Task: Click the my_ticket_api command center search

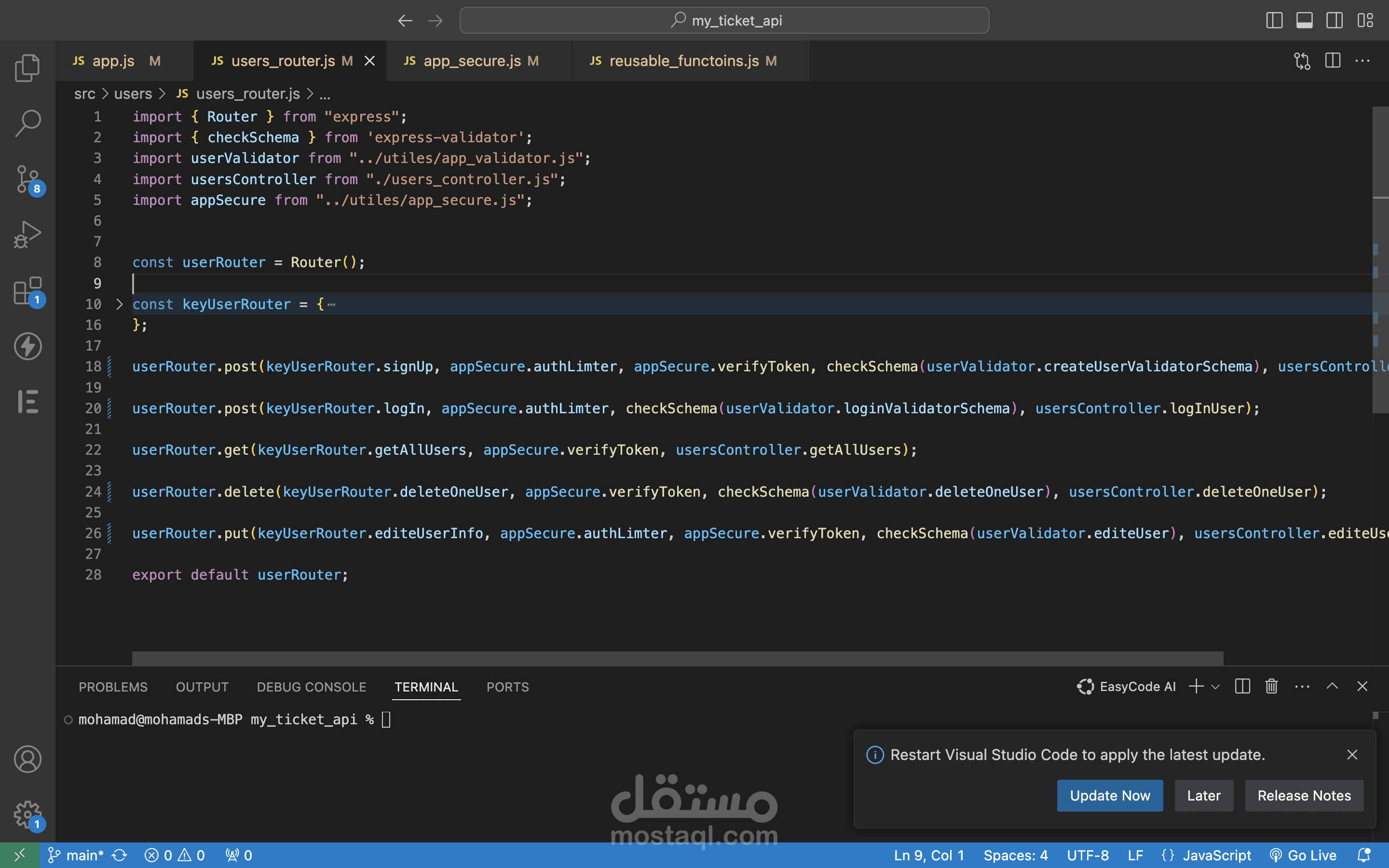Action: (x=724, y=21)
